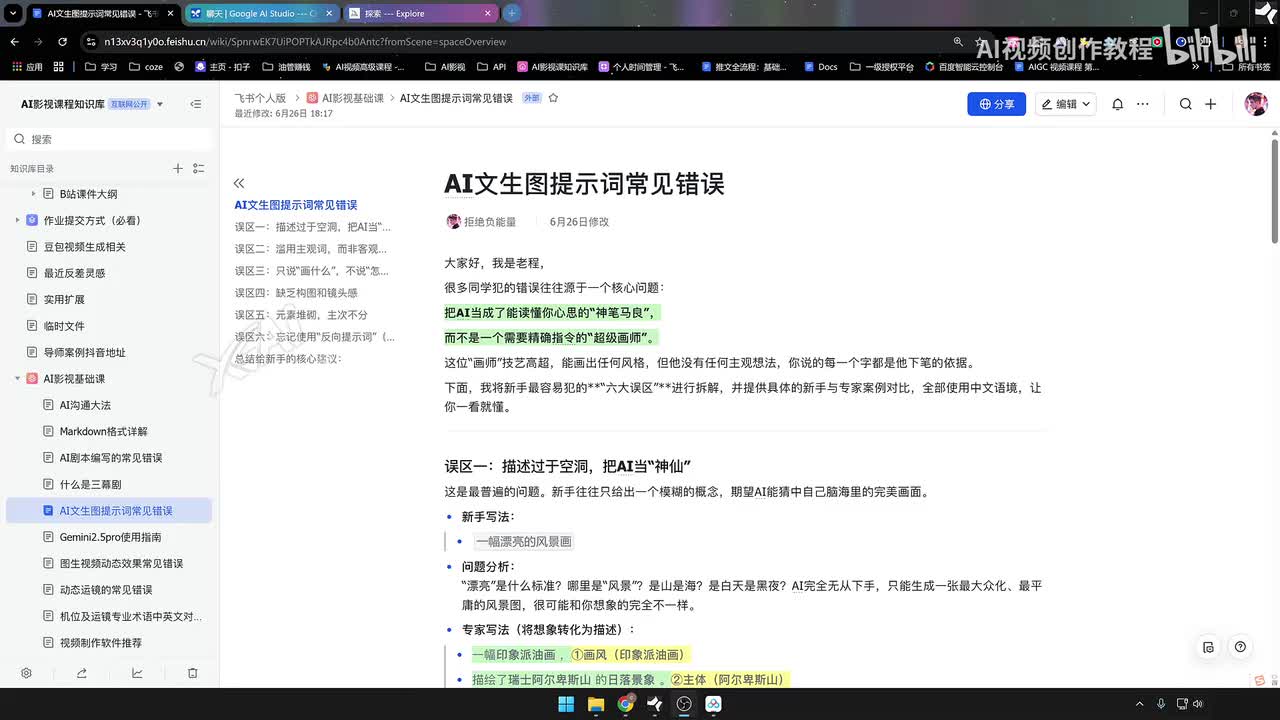The height and width of the screenshot is (720, 1280).
Task: Open the Docs bookmark
Action: pyautogui.click(x=820, y=67)
